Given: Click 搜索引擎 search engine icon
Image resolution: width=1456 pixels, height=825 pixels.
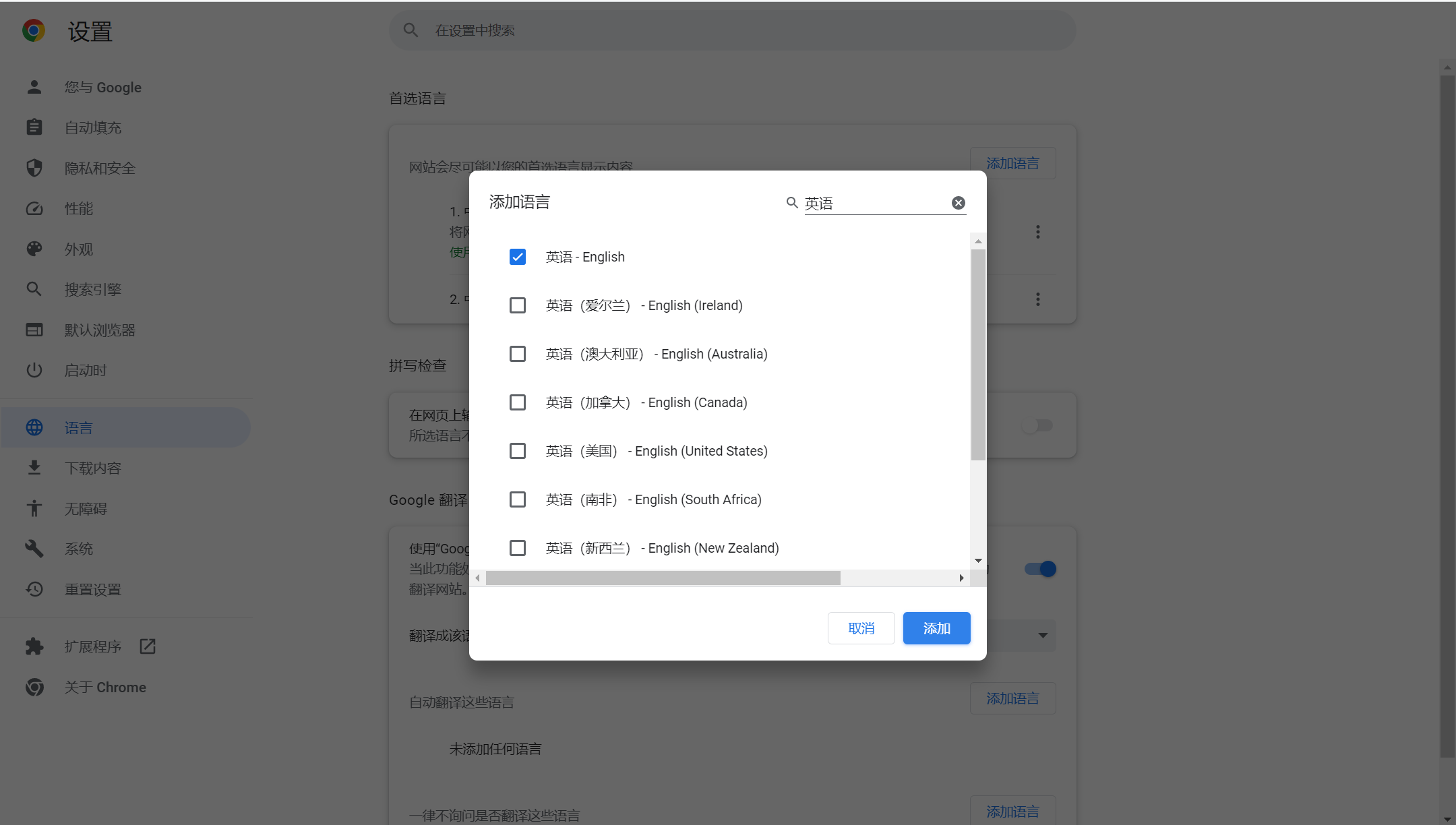Looking at the screenshot, I should [x=35, y=289].
